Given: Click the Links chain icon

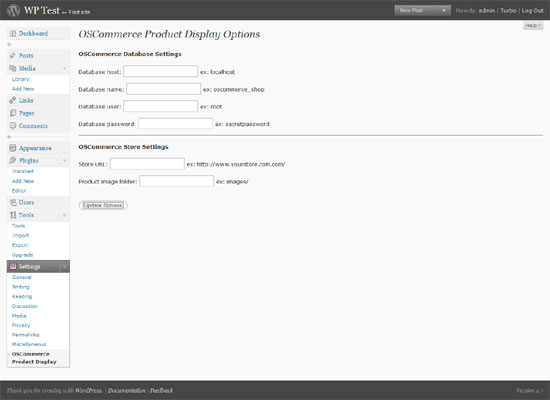Looking at the screenshot, I should [x=13, y=100].
